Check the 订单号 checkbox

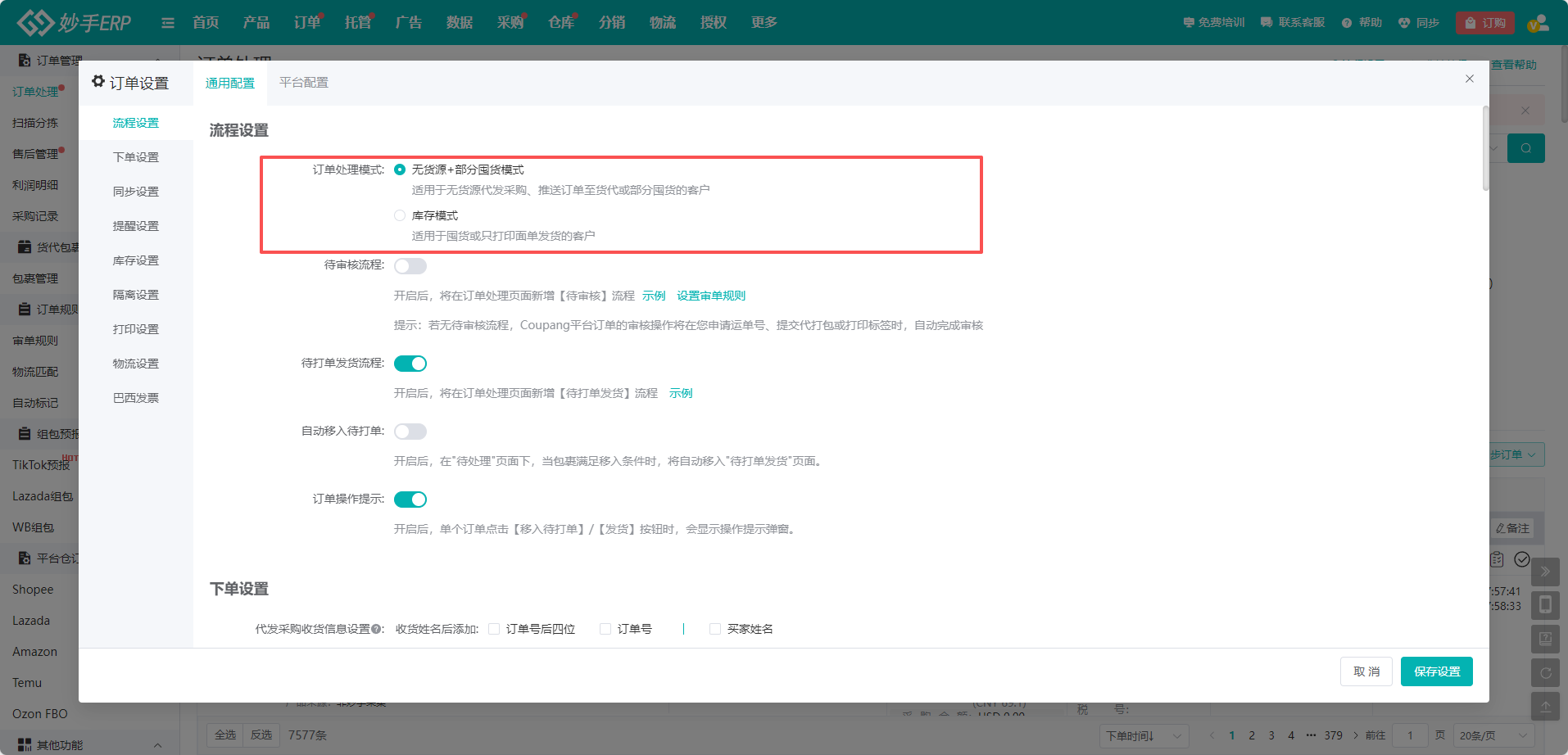[x=605, y=629]
